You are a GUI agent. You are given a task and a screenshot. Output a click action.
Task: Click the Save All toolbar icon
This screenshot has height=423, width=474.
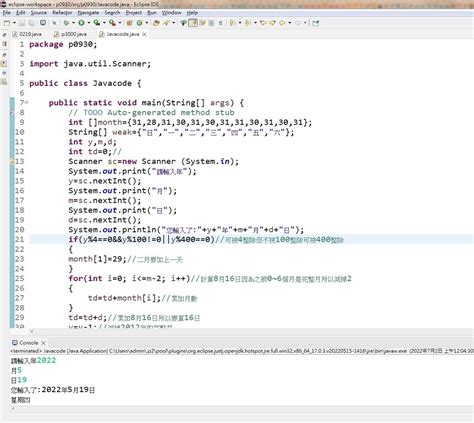pos(32,23)
